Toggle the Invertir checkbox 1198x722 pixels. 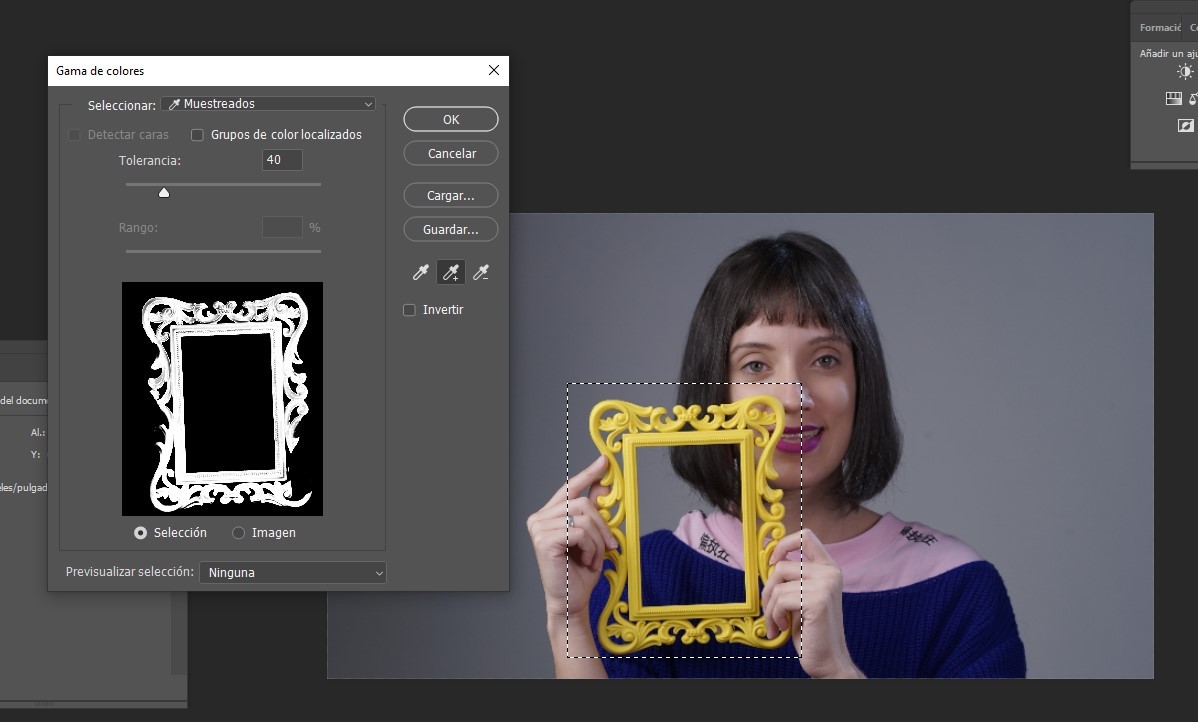(409, 310)
